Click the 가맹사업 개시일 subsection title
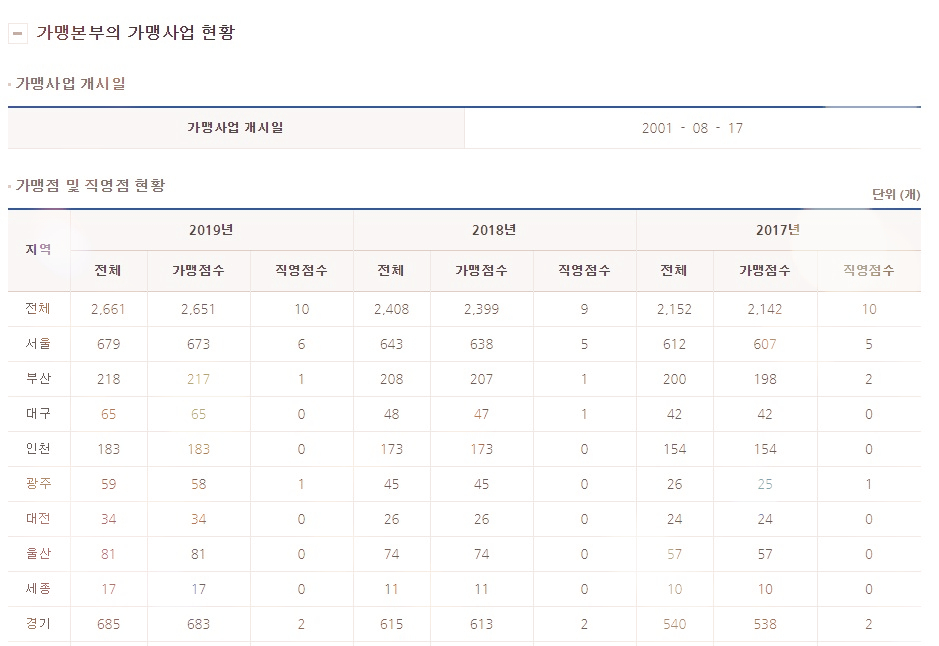 click(70, 83)
